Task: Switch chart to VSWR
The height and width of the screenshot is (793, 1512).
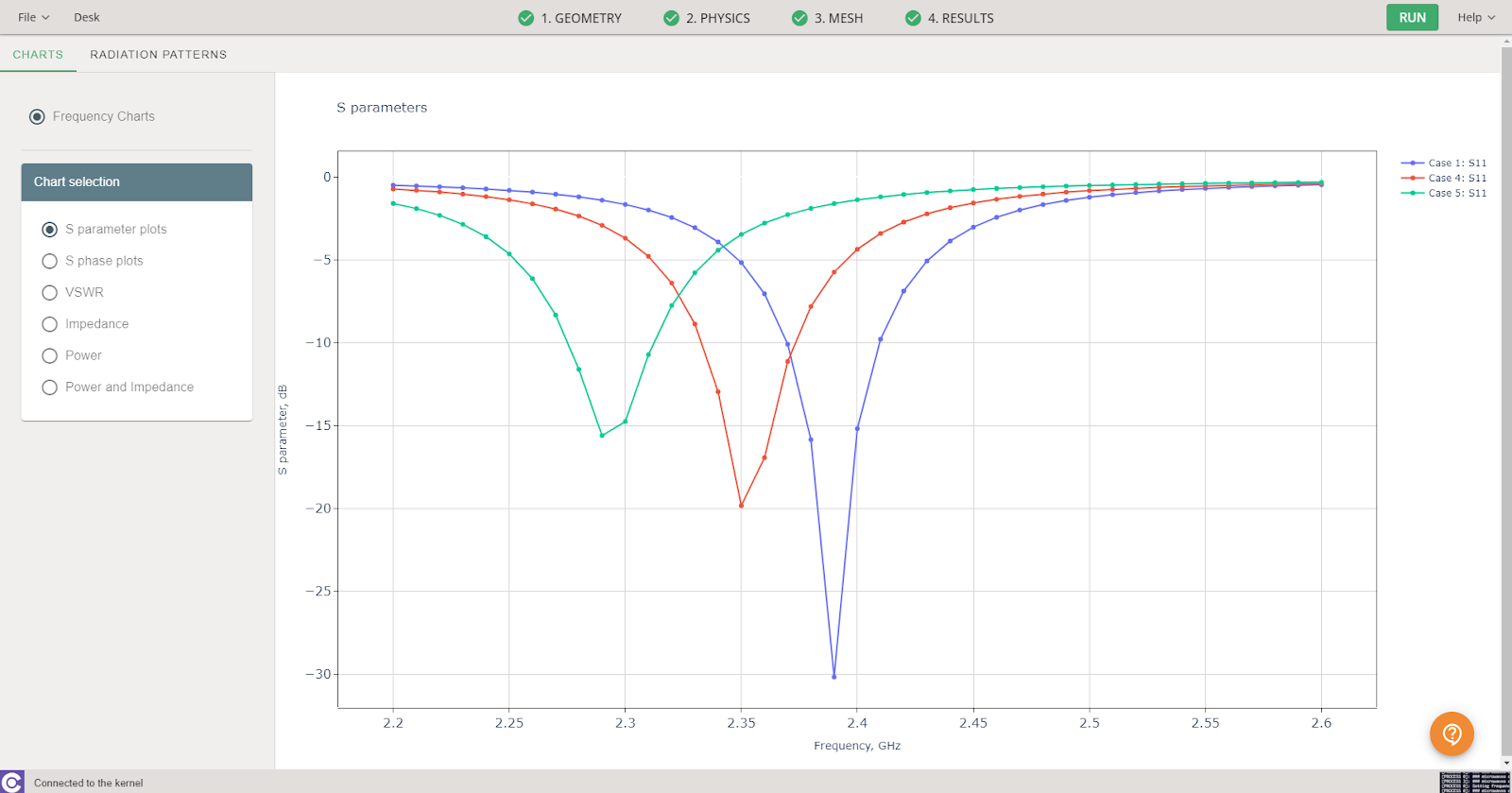Action: [x=50, y=293]
